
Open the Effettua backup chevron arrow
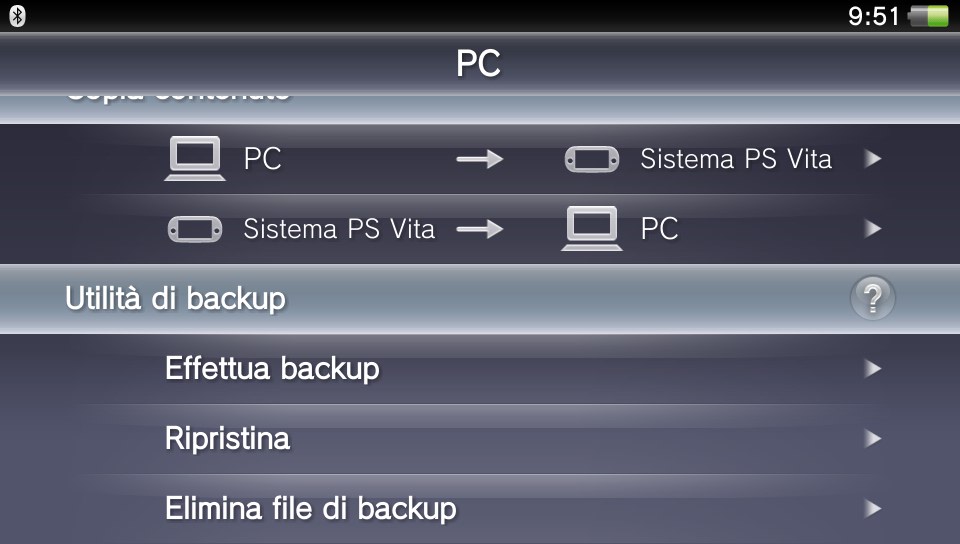pyautogui.click(x=872, y=368)
